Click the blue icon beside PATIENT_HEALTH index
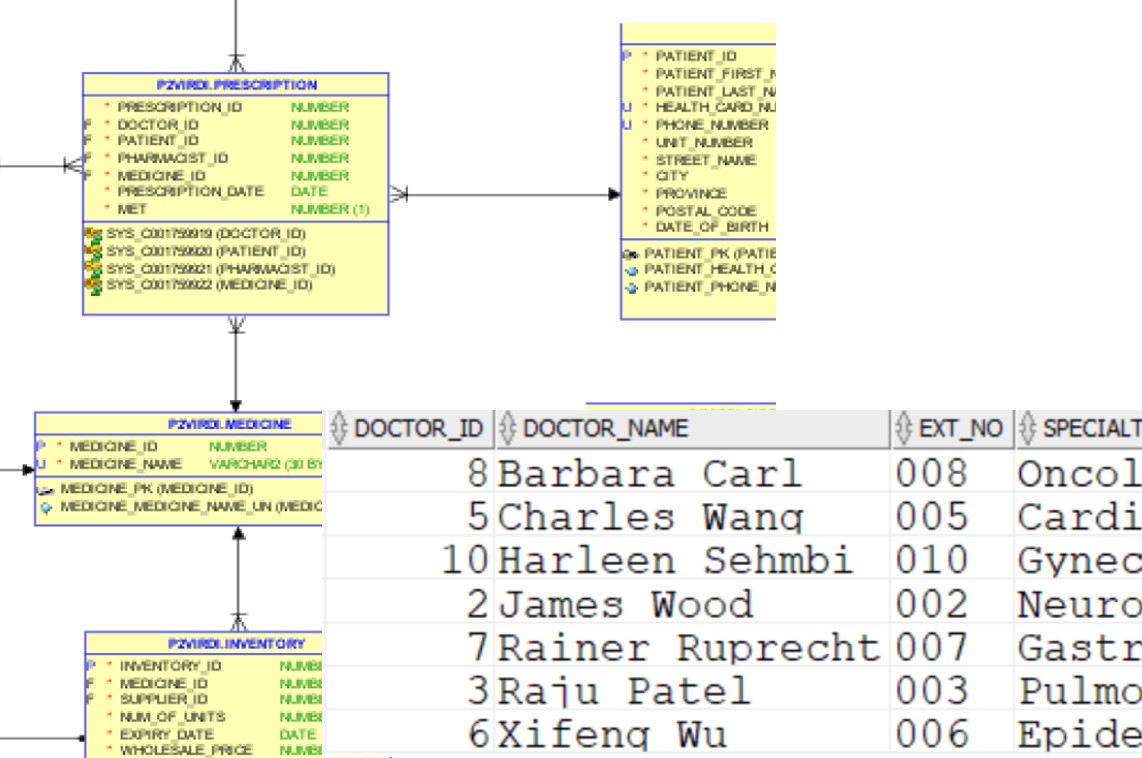The image size is (1142, 758). point(632,269)
